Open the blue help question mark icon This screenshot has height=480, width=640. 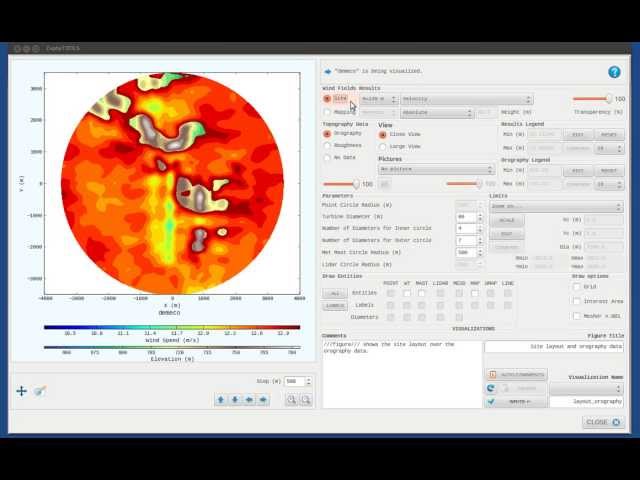tap(614, 72)
